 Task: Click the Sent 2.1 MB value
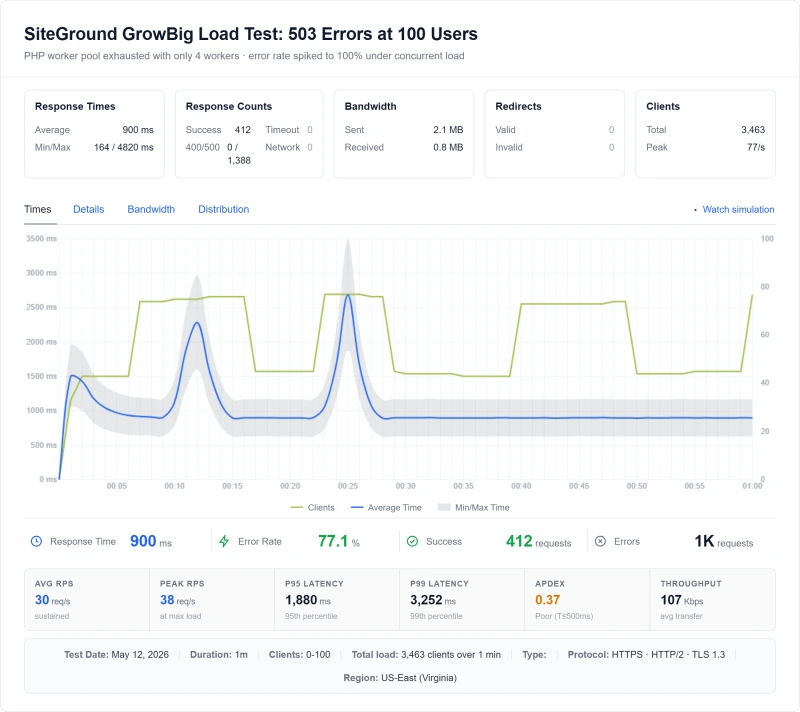[448, 130]
